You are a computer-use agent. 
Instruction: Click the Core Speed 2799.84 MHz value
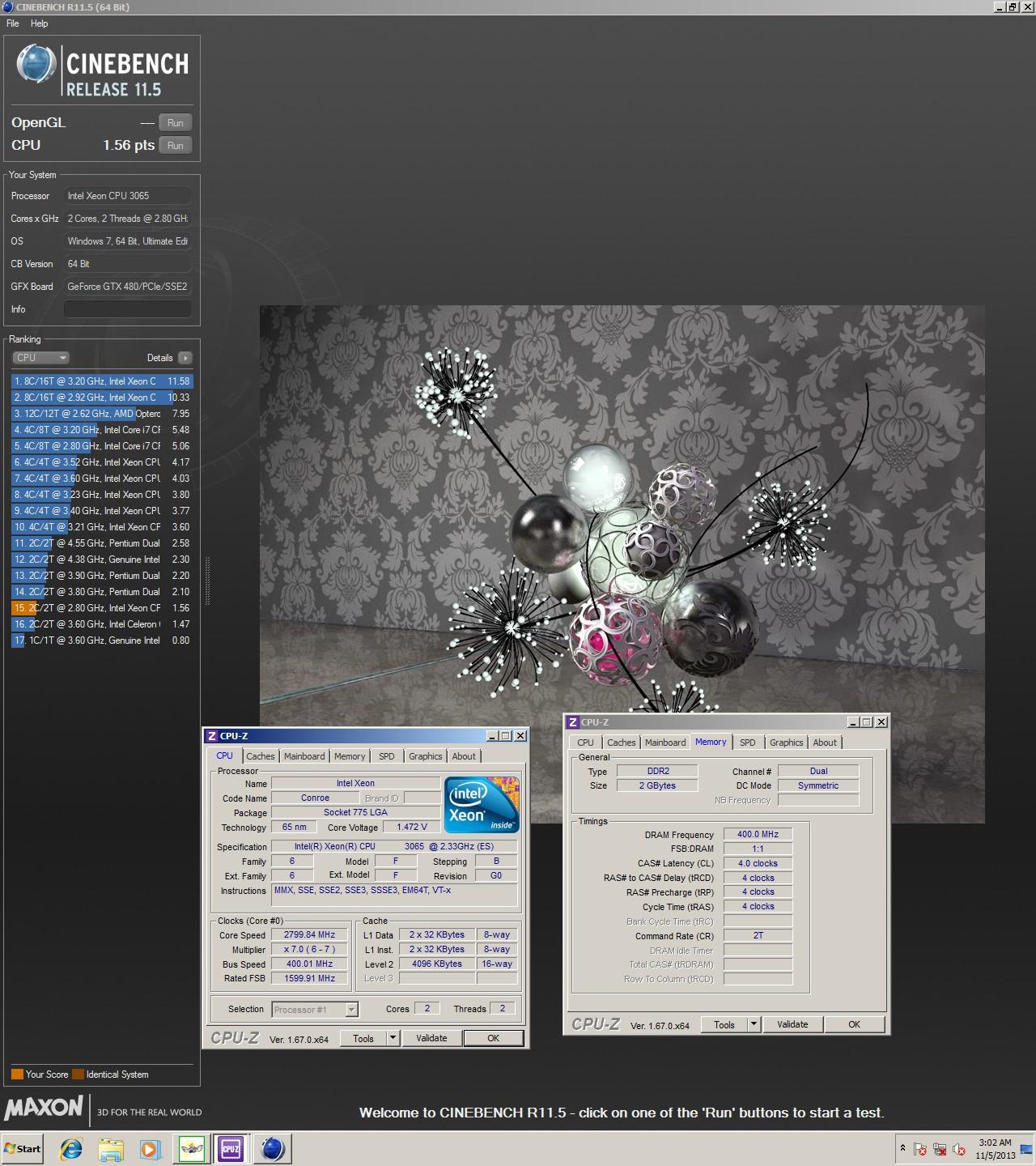click(309, 935)
